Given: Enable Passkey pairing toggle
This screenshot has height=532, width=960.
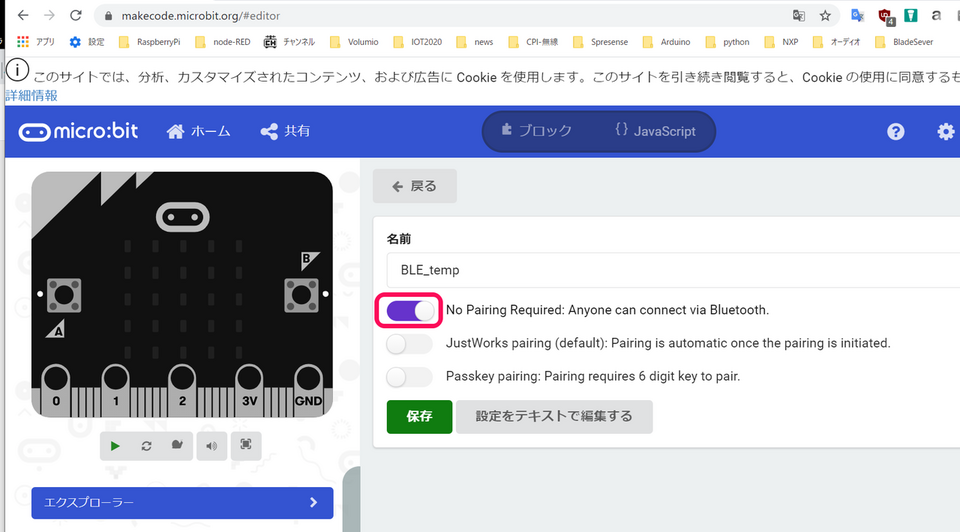Looking at the screenshot, I should click(409, 377).
